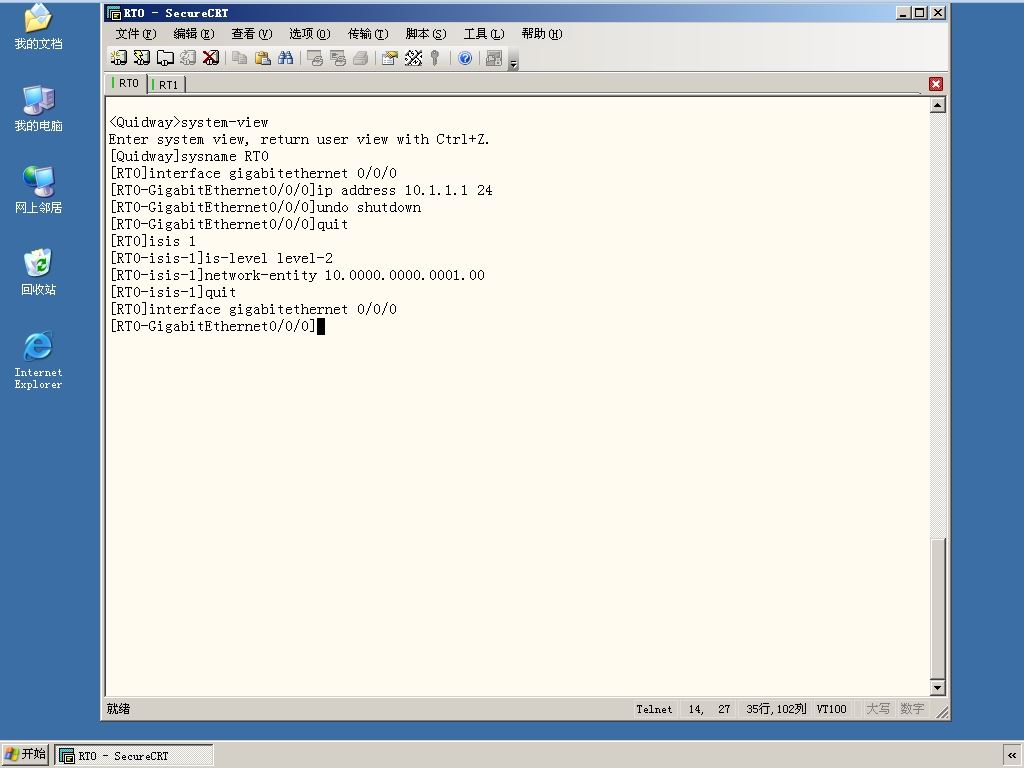Click the 'is-level level-2' line
This screenshot has height=768, width=1024.
pyautogui.click(x=221, y=259)
